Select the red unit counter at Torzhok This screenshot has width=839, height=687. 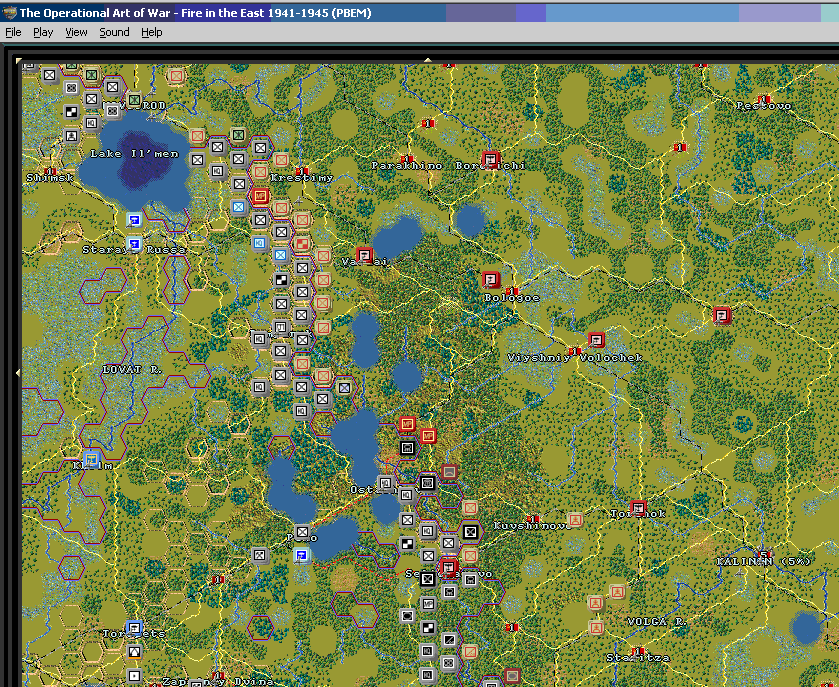point(638,508)
